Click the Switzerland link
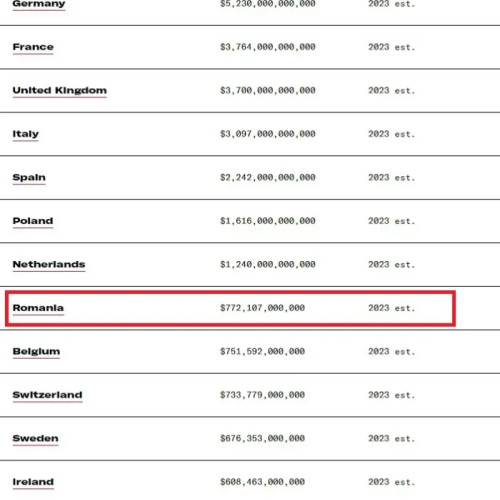This screenshot has width=500, height=500. (x=47, y=395)
